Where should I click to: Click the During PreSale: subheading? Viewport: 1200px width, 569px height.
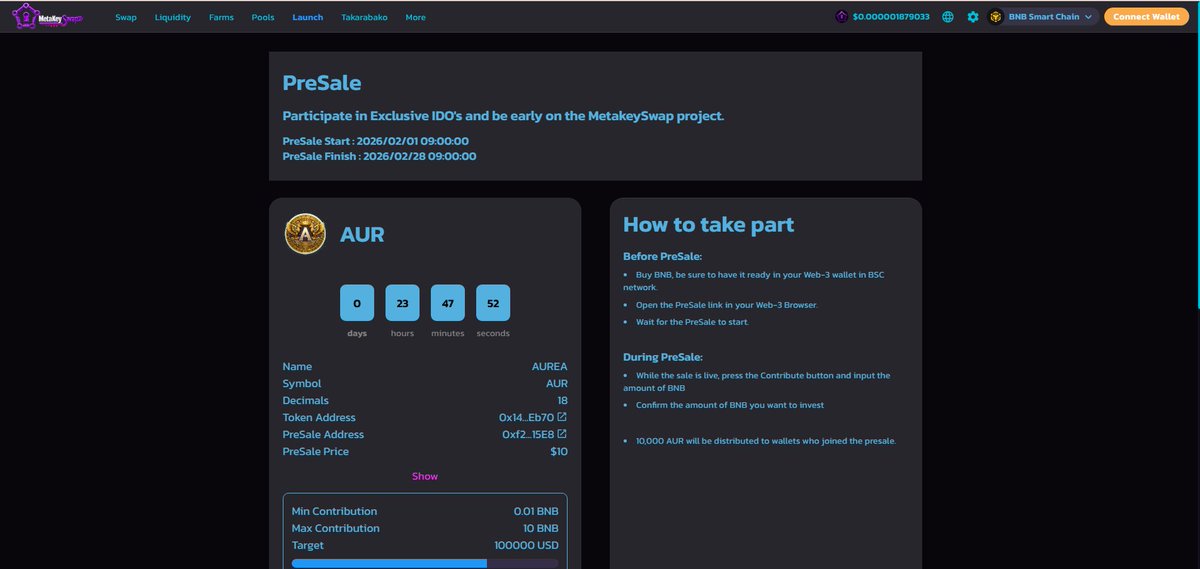(663, 357)
